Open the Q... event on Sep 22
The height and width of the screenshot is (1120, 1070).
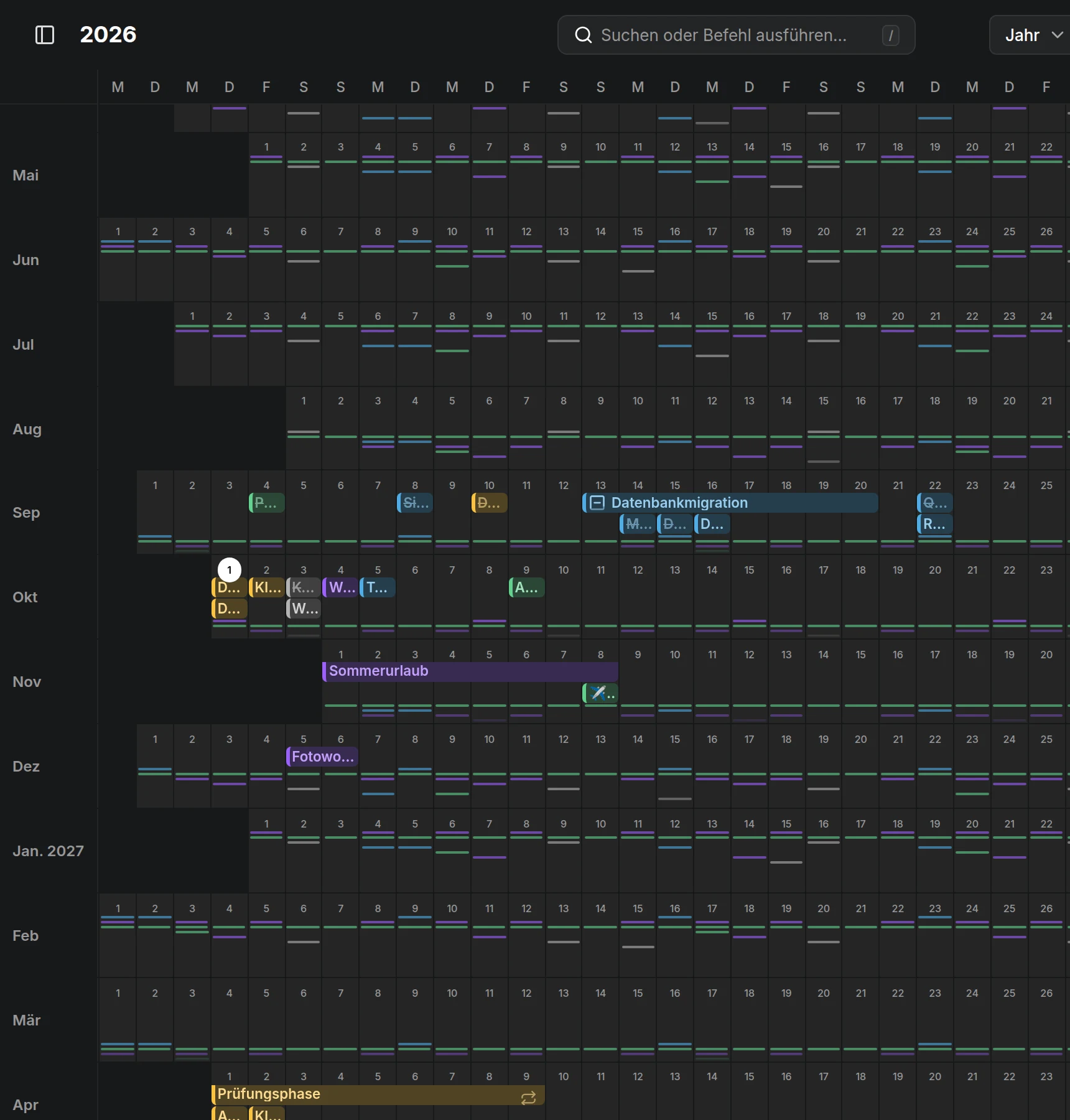pyautogui.click(x=935, y=503)
